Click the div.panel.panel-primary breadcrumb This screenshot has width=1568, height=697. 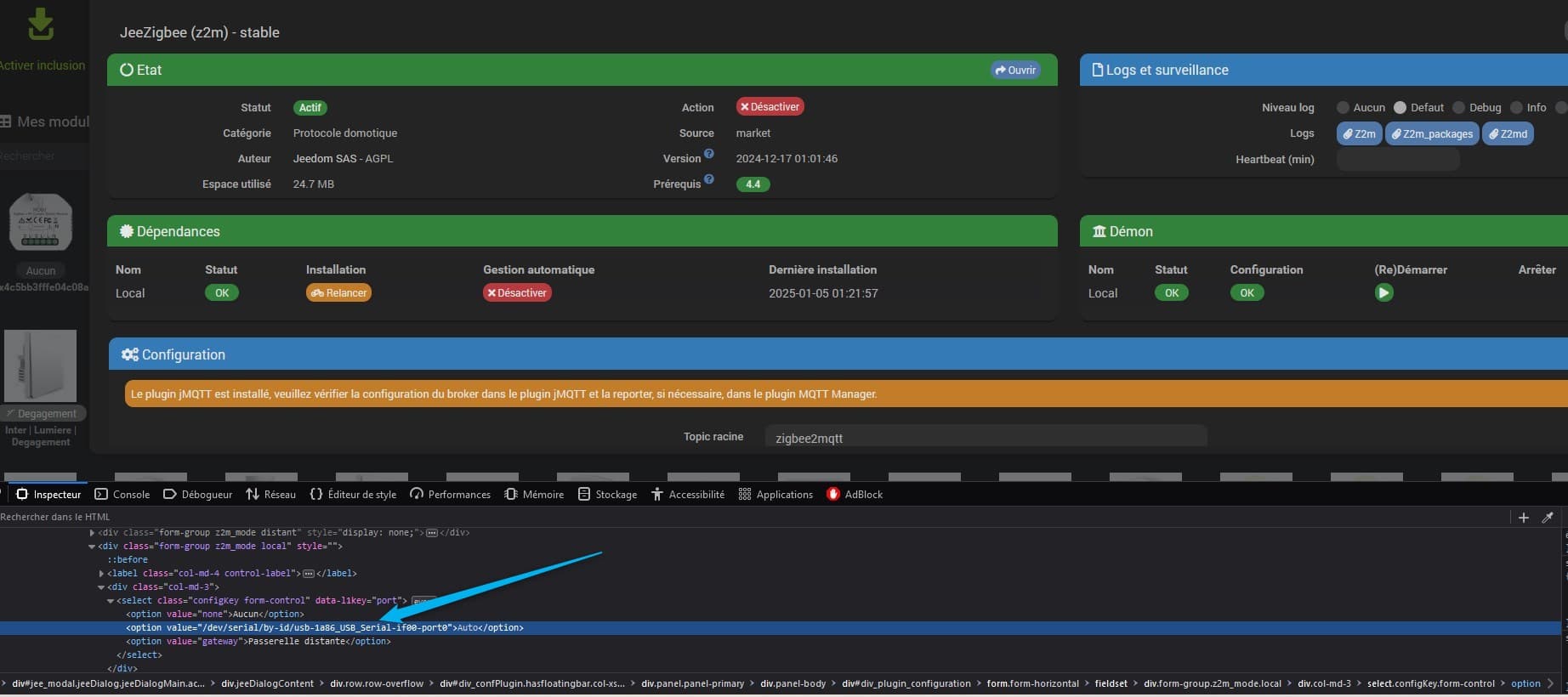693,683
